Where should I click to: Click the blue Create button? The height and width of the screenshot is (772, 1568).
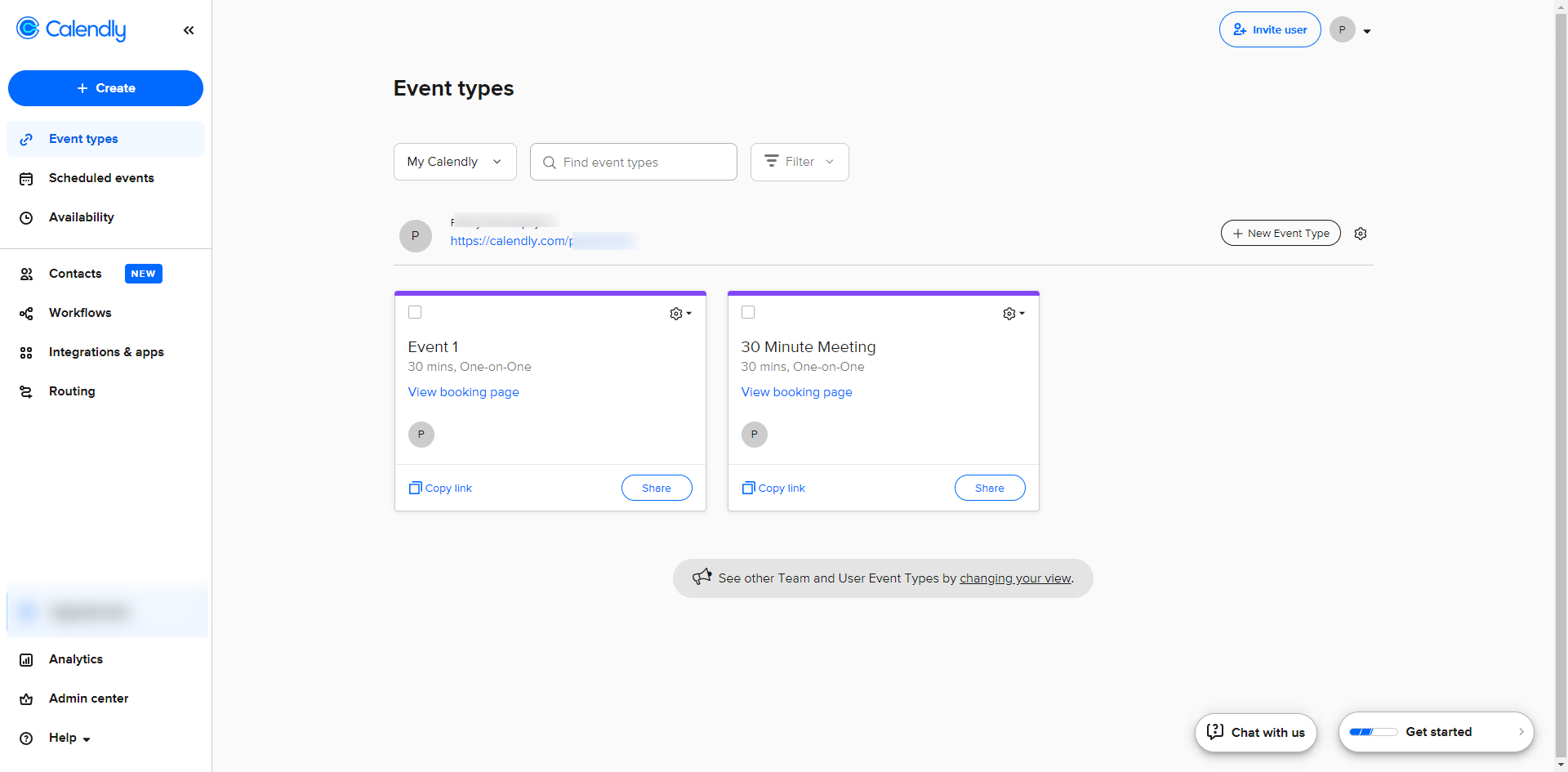coord(105,88)
